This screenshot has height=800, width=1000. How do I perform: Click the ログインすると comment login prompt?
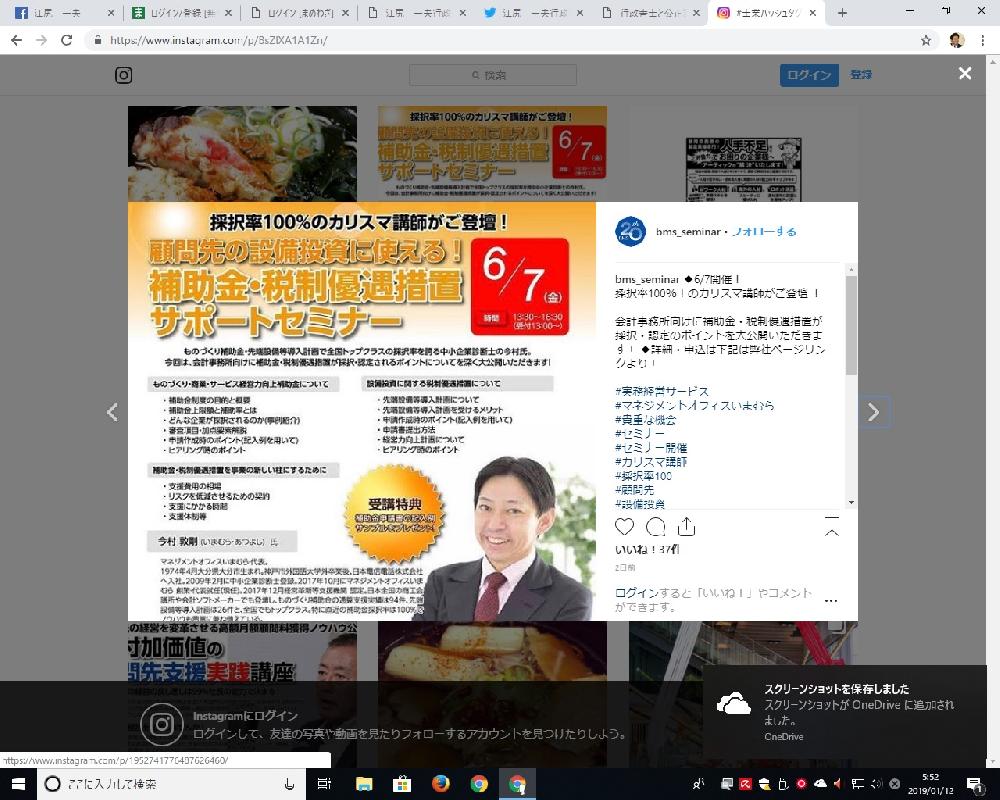(x=714, y=600)
